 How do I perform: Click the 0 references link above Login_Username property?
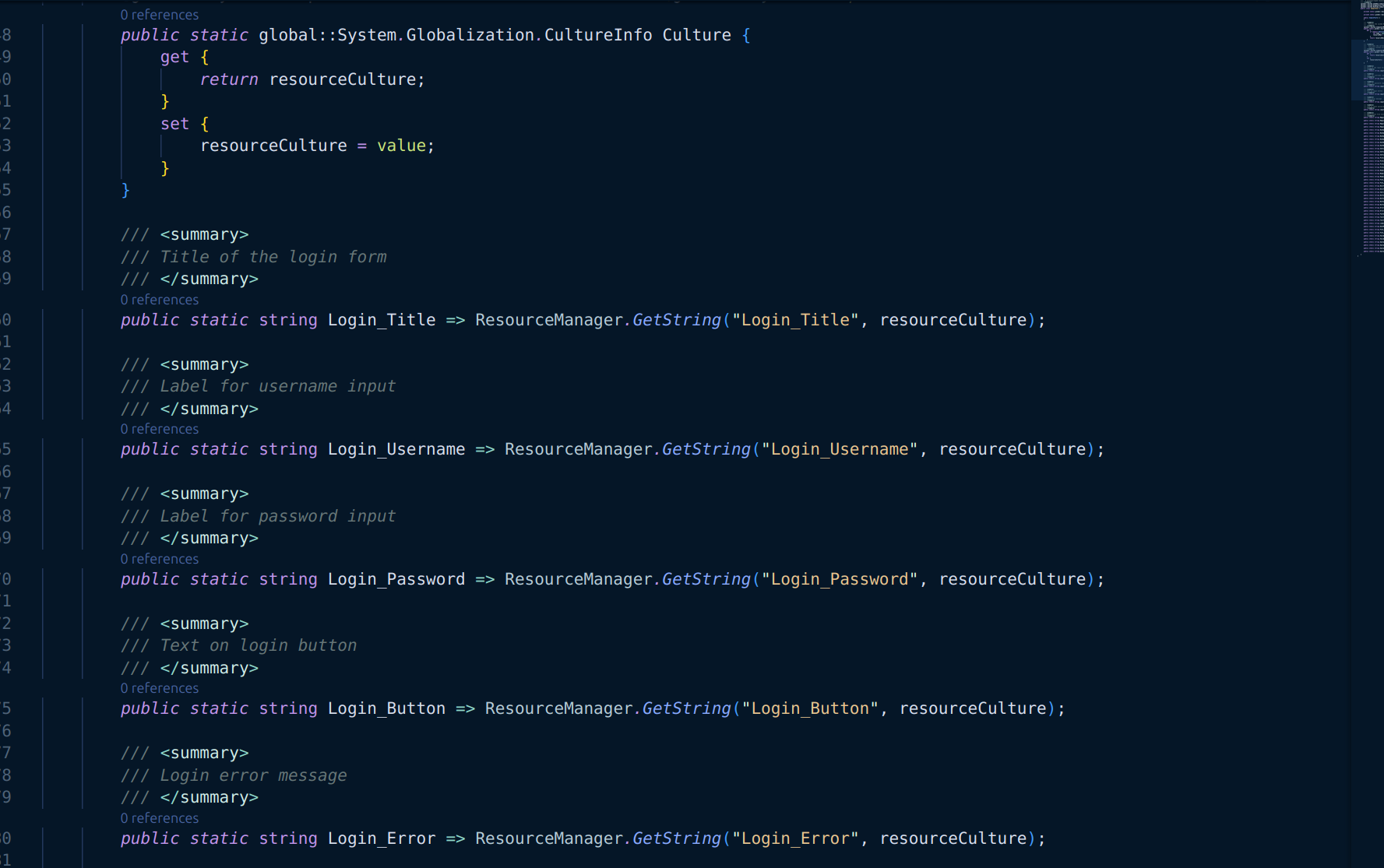(159, 429)
